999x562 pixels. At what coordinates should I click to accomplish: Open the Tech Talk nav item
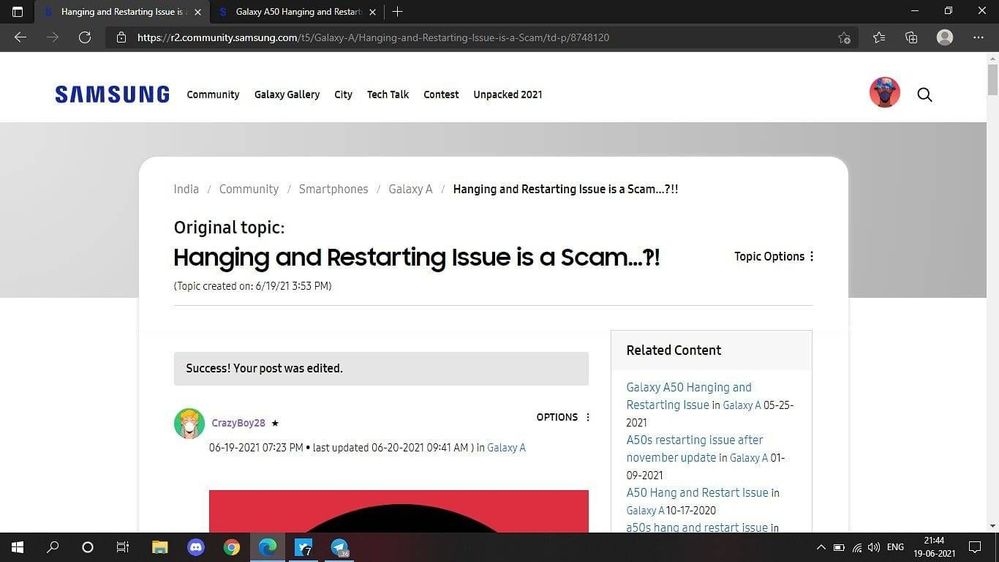387,94
